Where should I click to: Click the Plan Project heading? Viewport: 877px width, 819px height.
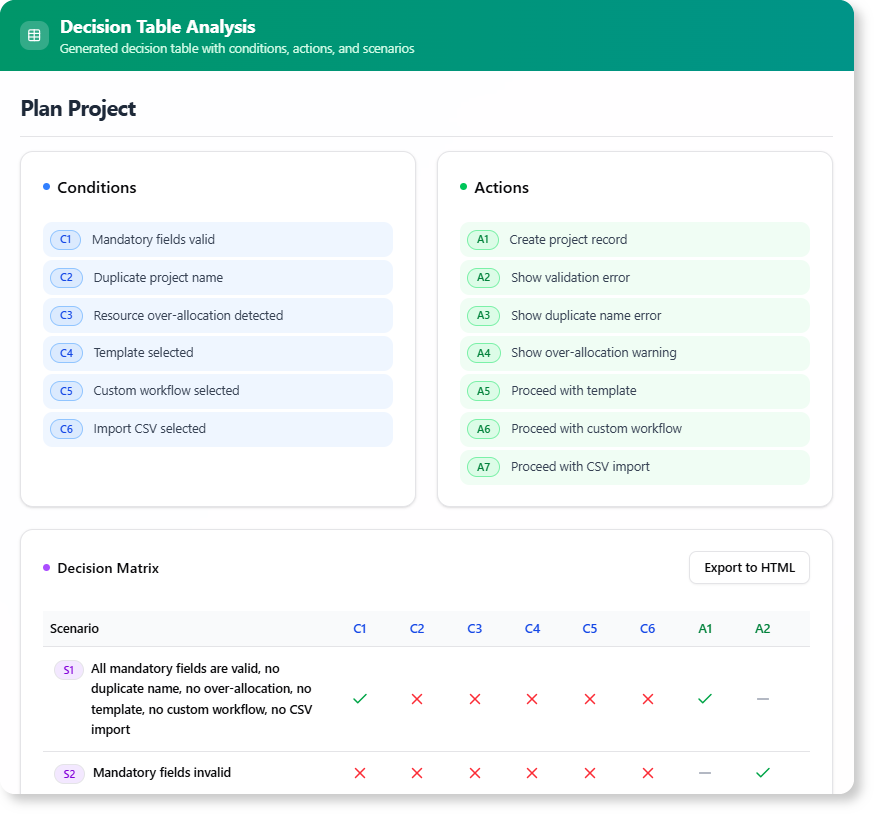tap(77, 108)
